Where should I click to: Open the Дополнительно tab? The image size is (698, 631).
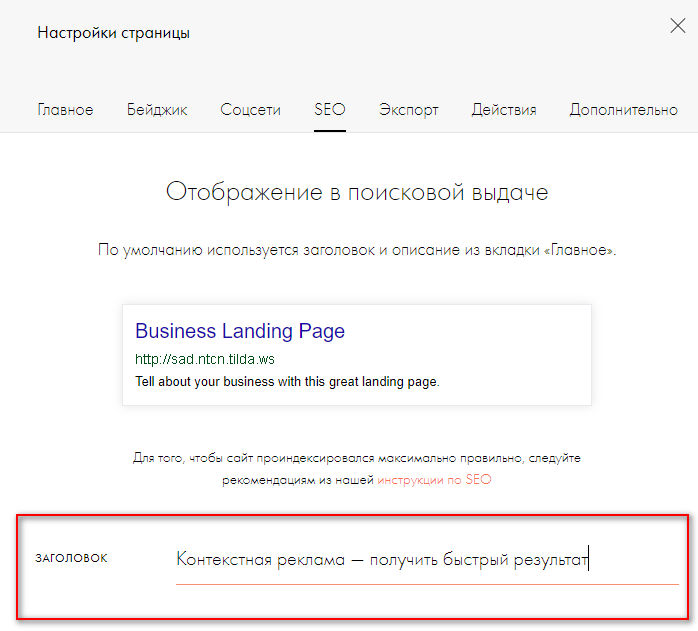point(623,110)
